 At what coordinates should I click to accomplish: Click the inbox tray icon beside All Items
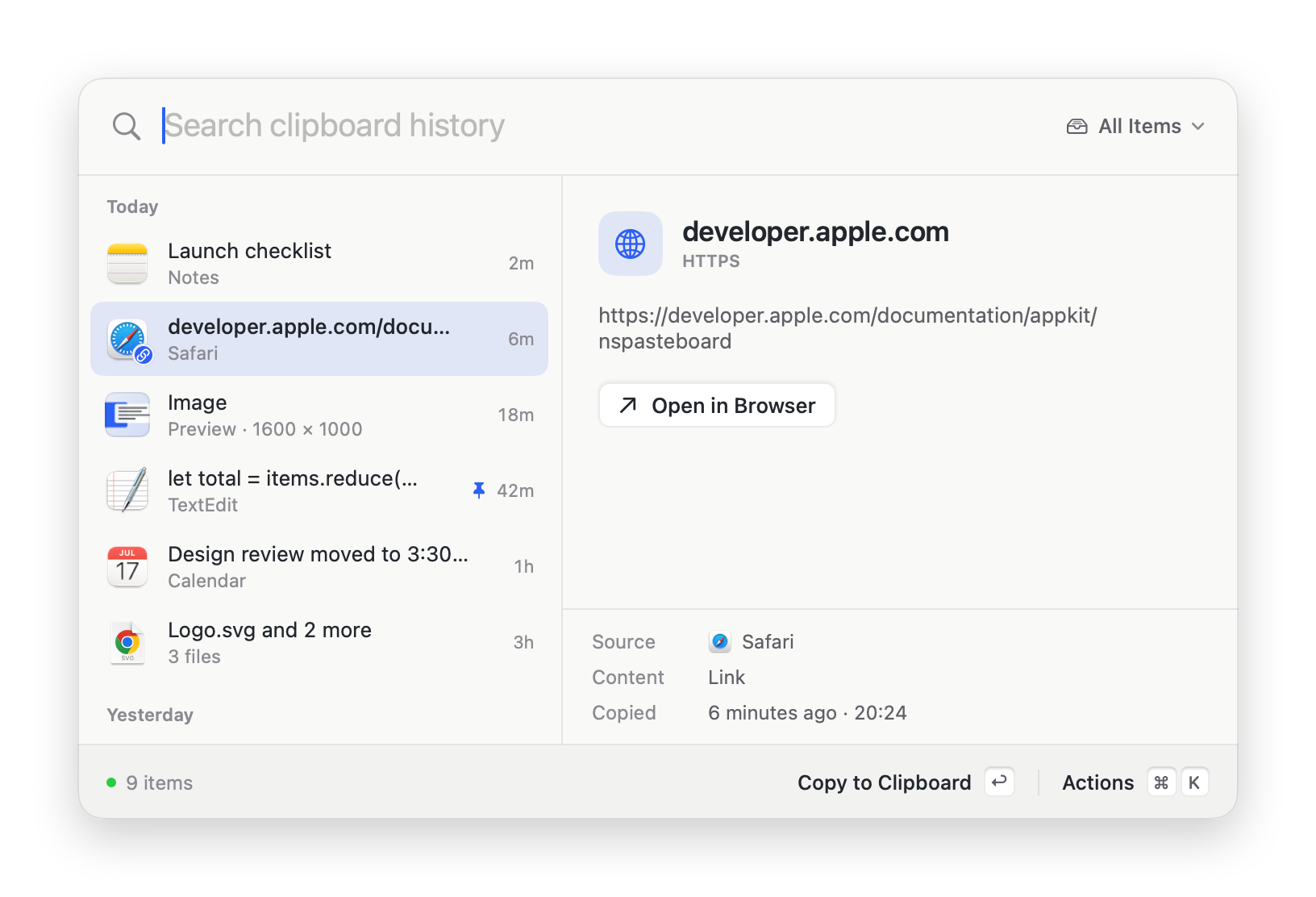click(x=1077, y=127)
